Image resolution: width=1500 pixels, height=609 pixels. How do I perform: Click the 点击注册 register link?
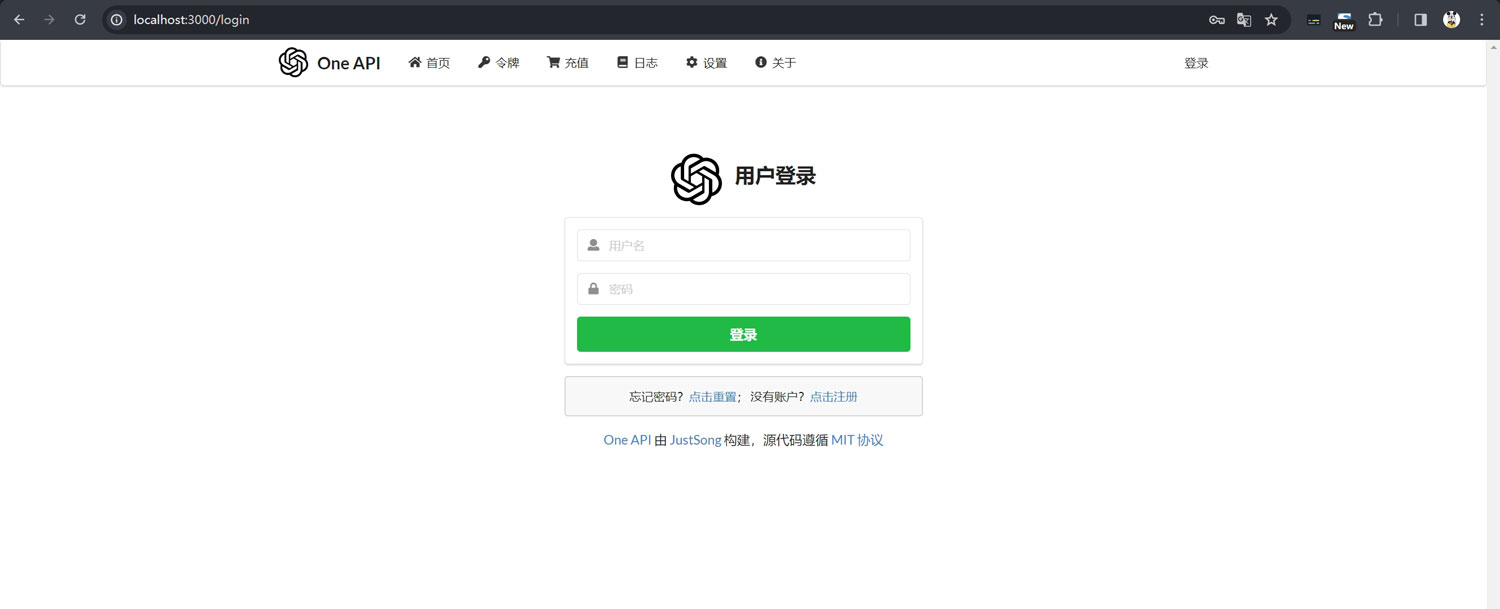[834, 397]
